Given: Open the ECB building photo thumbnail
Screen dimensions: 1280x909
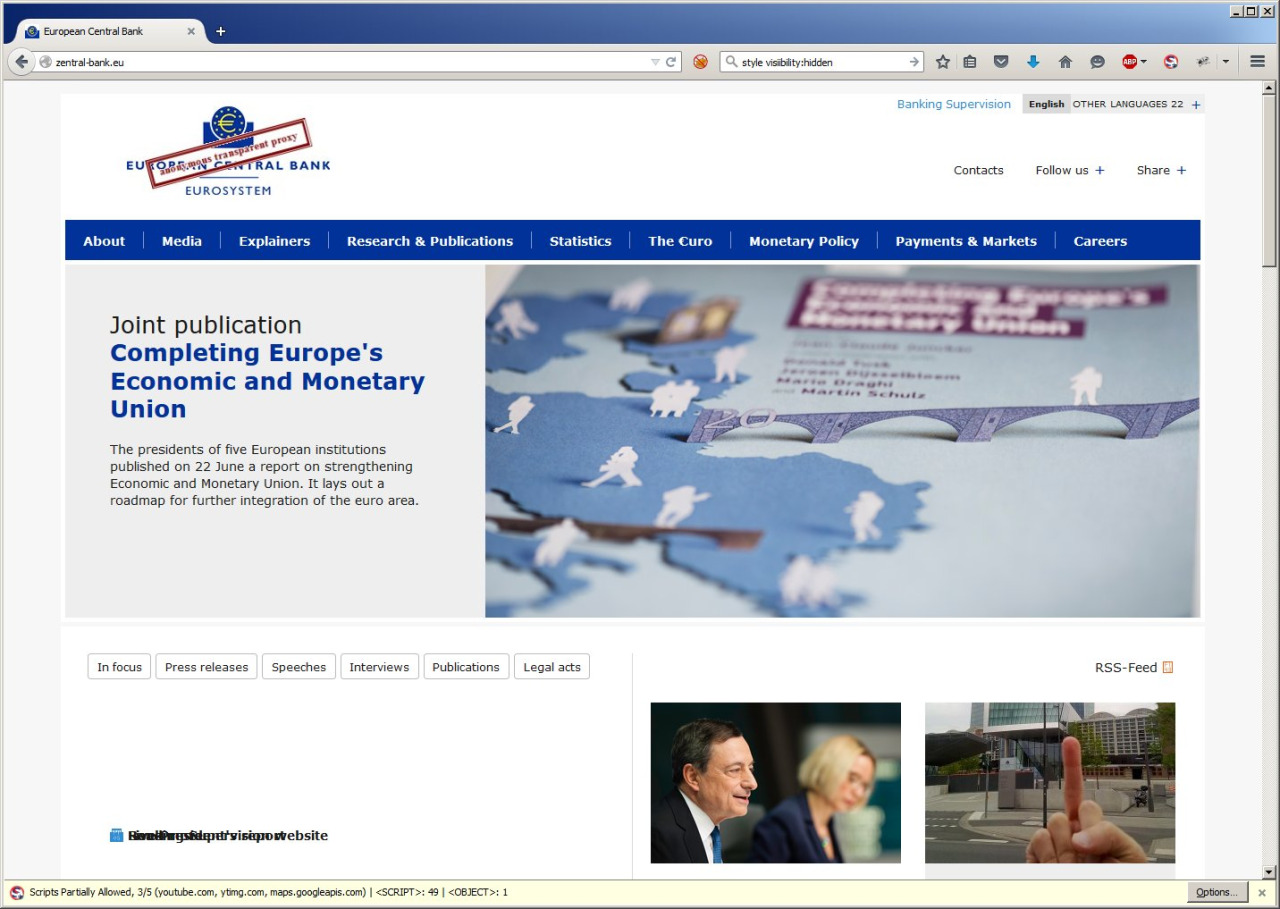Looking at the screenshot, I should 1050,783.
